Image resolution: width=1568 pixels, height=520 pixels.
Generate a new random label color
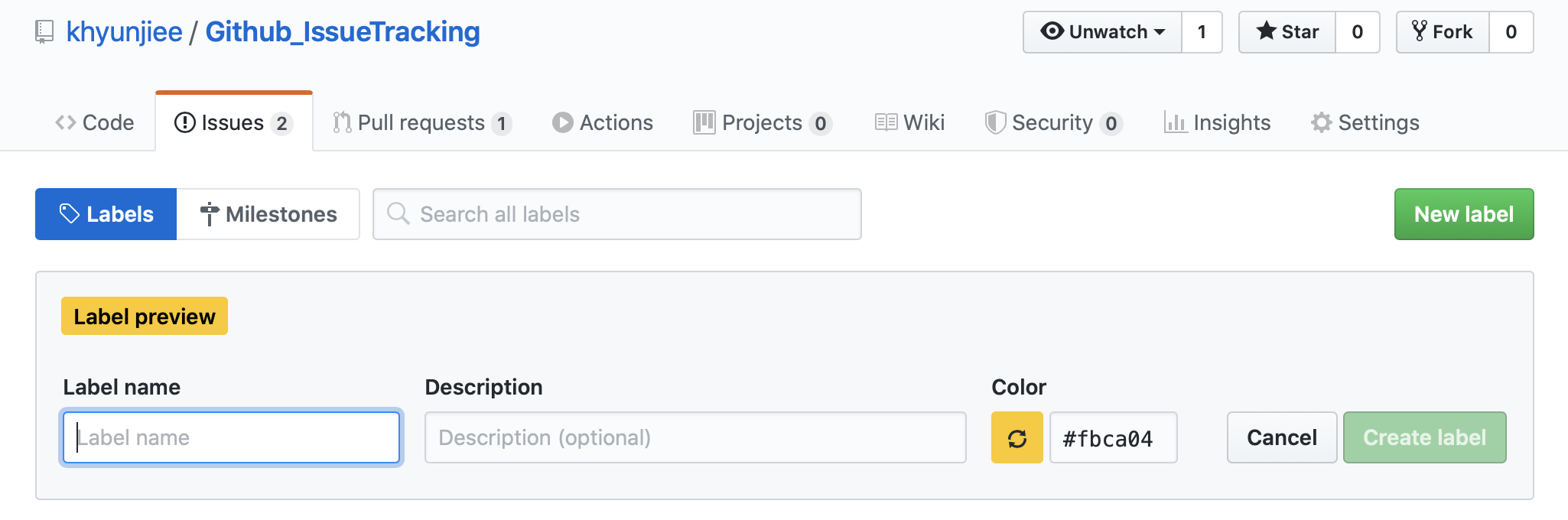point(1017,438)
